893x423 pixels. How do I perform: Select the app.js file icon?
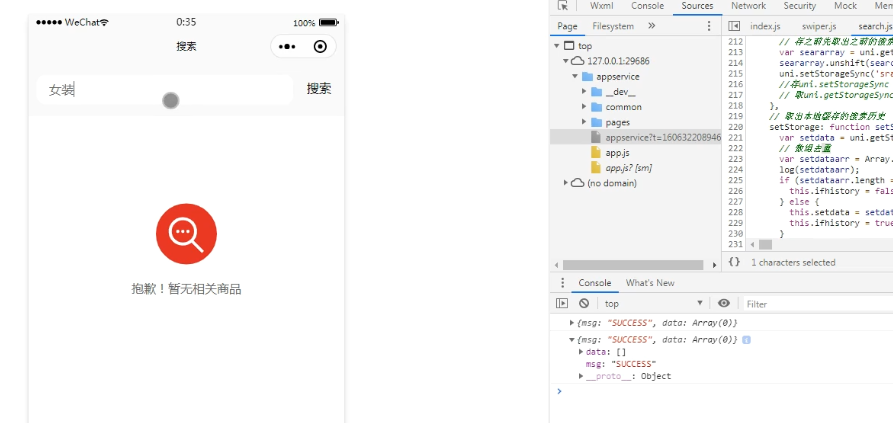pos(596,153)
